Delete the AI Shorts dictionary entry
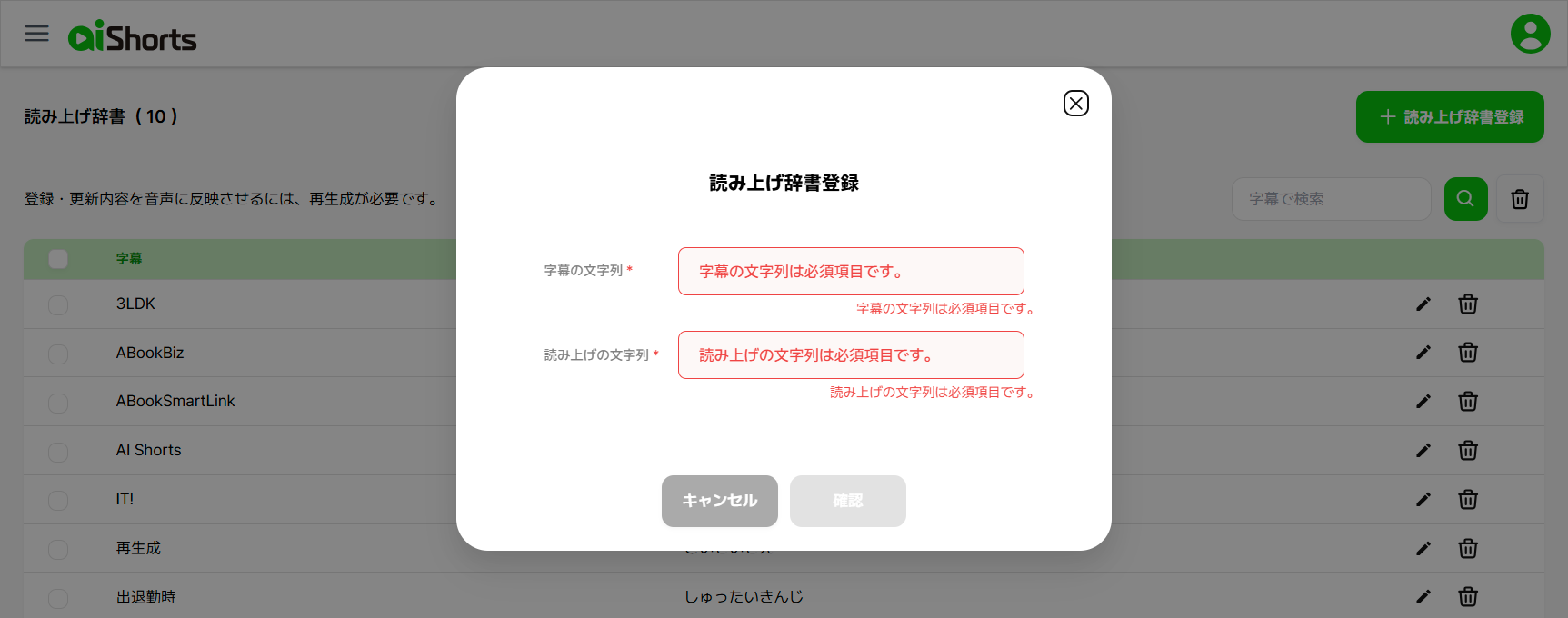The image size is (1568, 618). 1467,451
